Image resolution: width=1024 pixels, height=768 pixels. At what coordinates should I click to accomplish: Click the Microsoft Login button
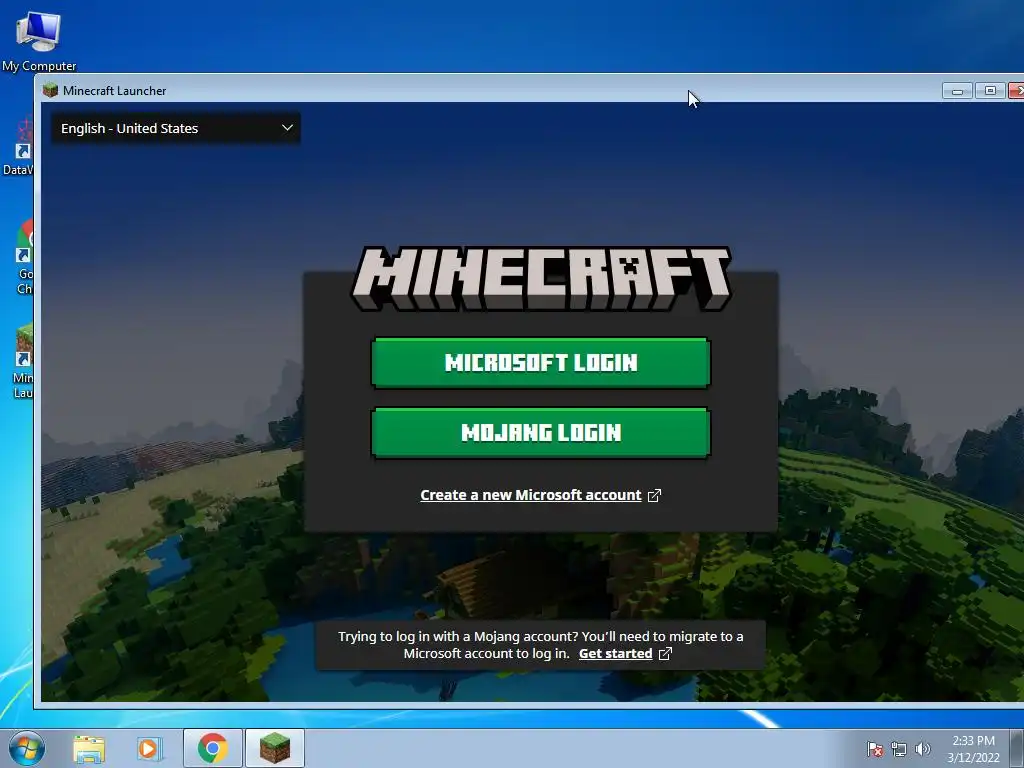tap(541, 362)
